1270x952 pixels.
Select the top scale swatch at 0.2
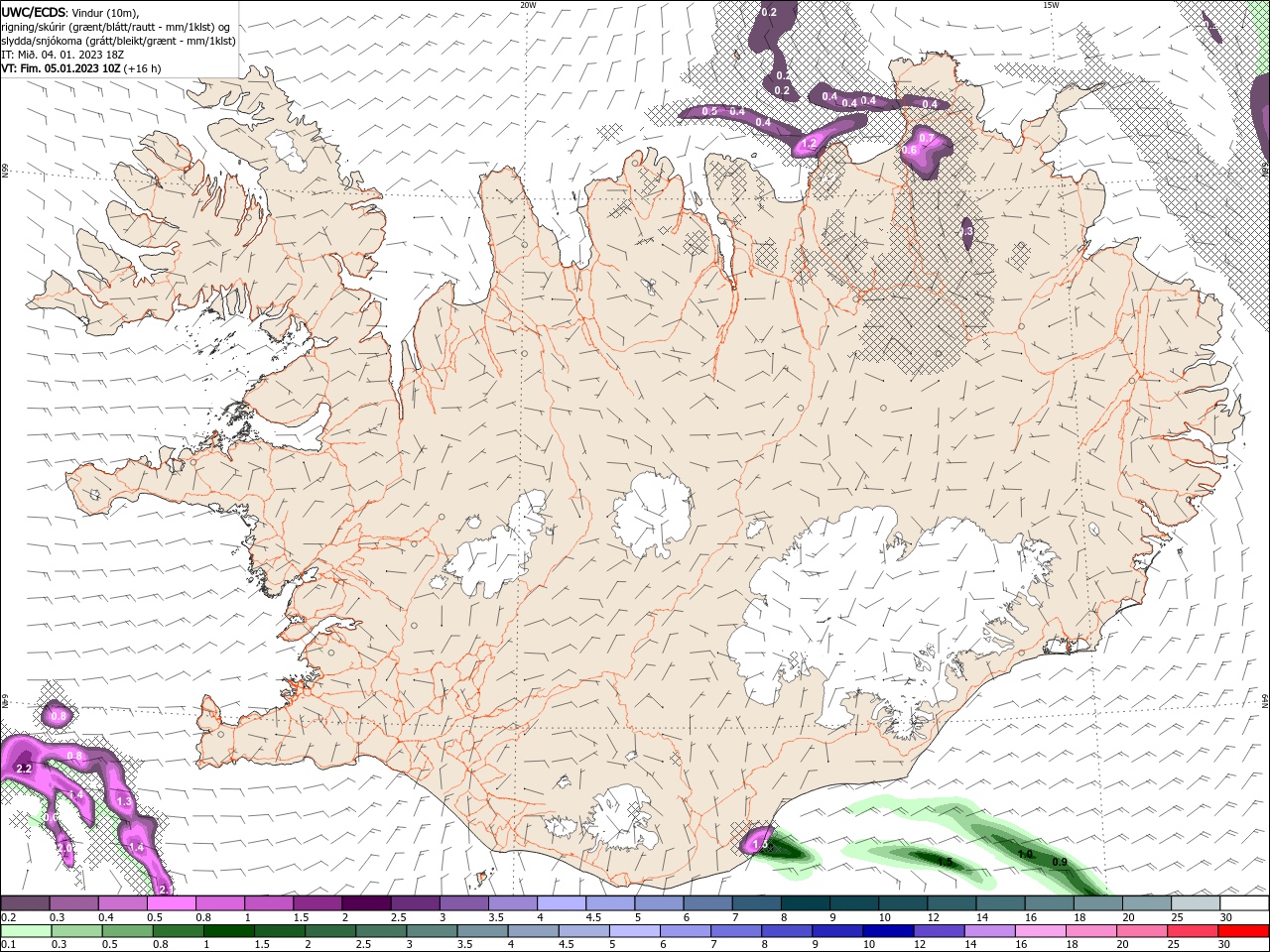(25, 903)
